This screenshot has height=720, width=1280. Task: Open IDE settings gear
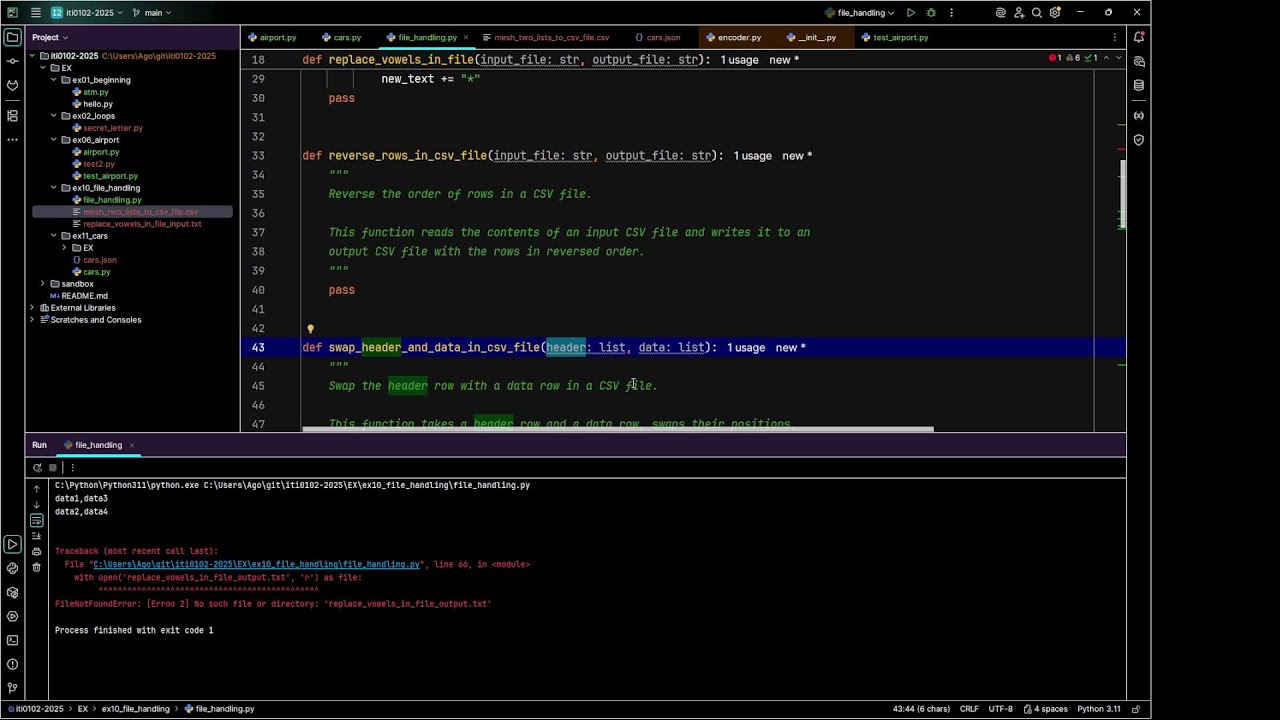pos(1055,13)
